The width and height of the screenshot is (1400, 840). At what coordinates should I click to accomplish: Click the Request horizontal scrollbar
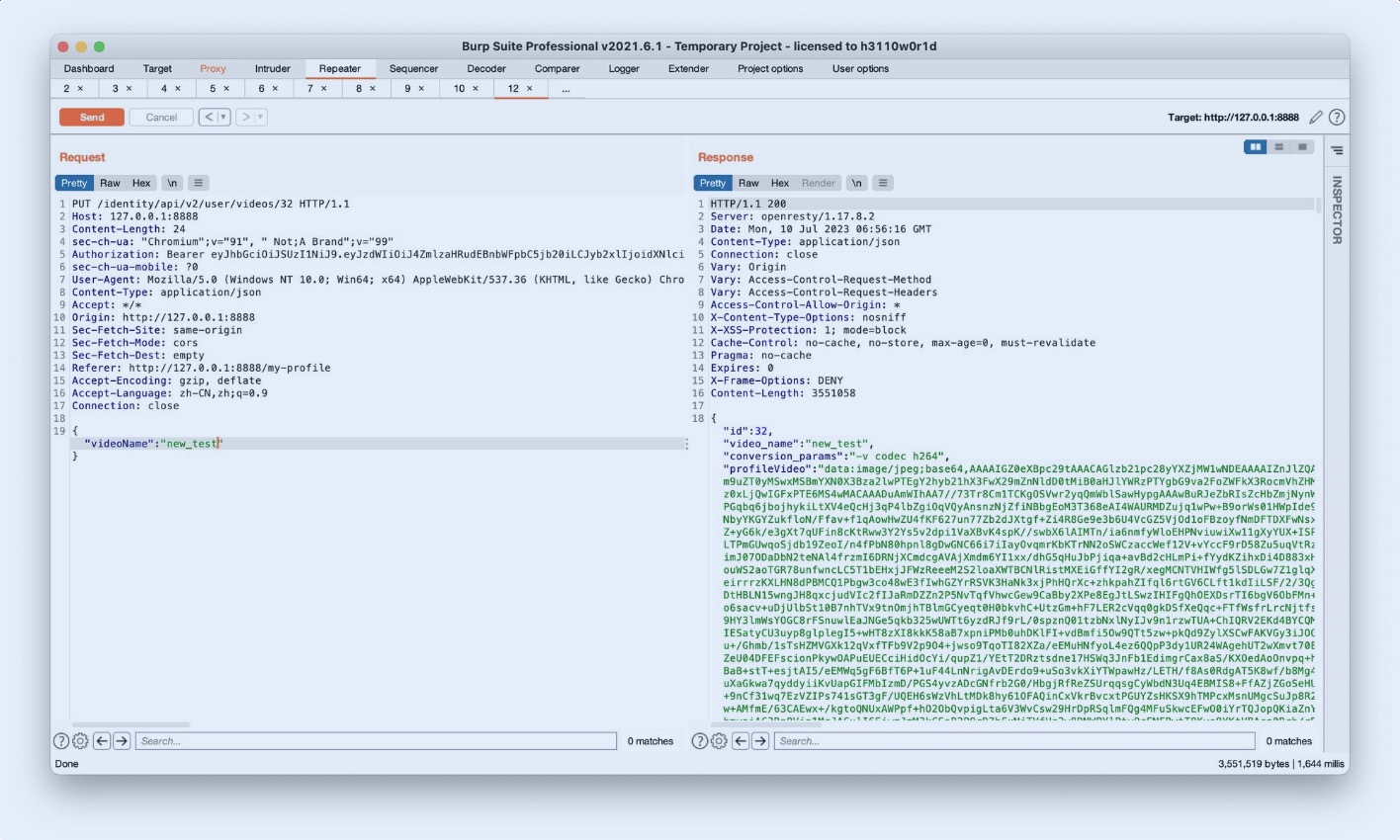[x=131, y=725]
